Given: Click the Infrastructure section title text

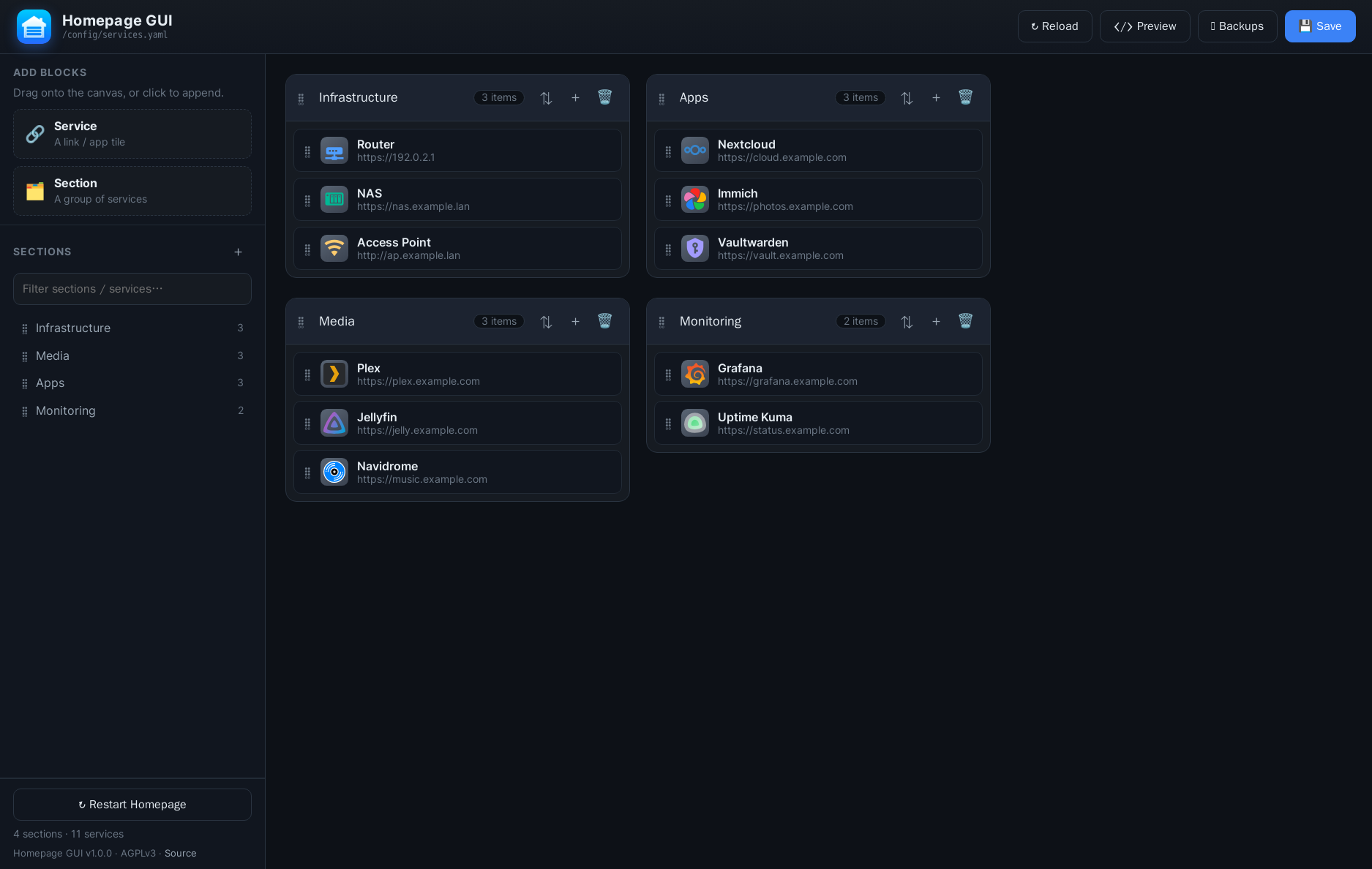Looking at the screenshot, I should pos(358,97).
